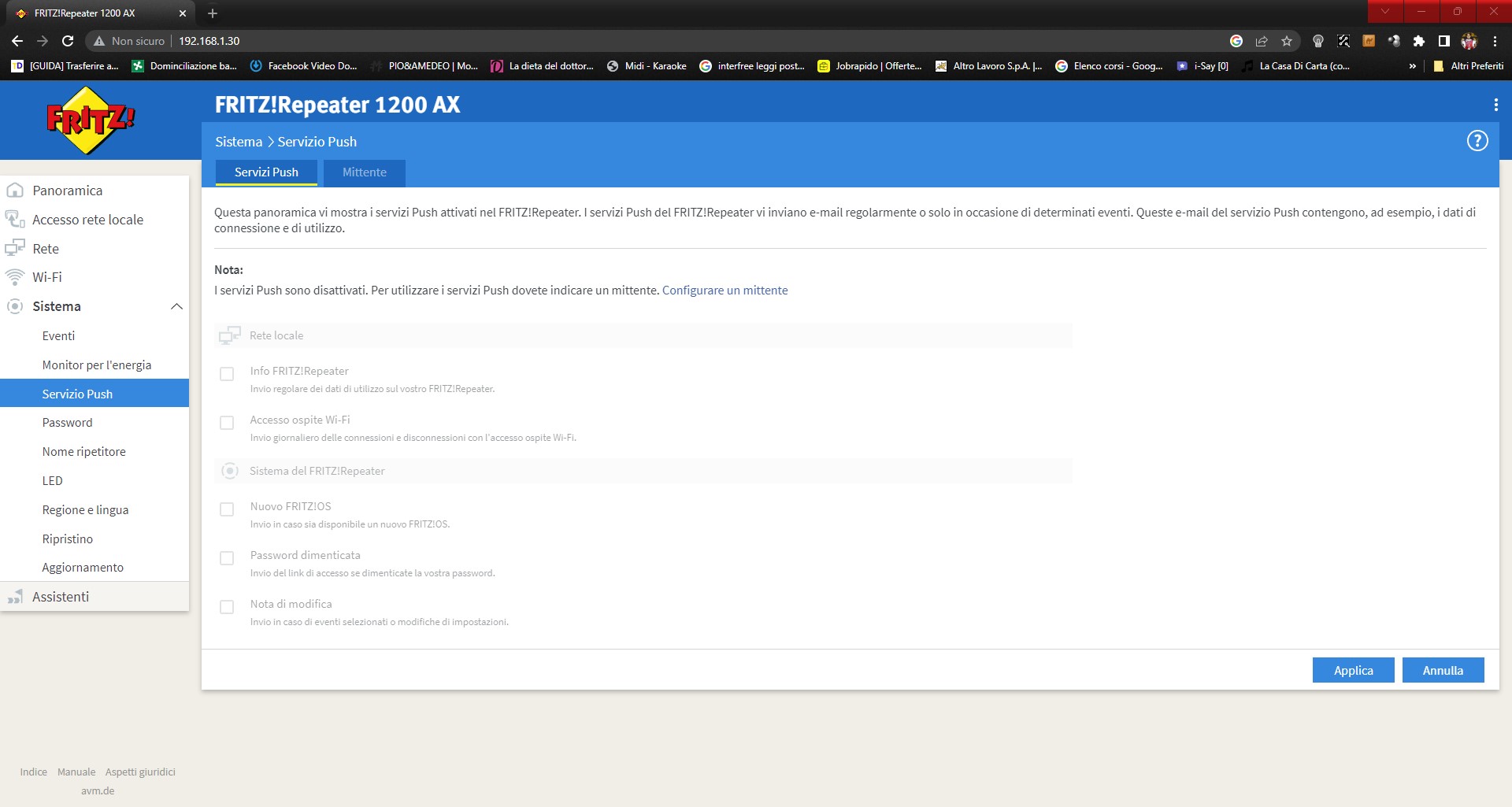Open the help question mark icon

point(1477,141)
